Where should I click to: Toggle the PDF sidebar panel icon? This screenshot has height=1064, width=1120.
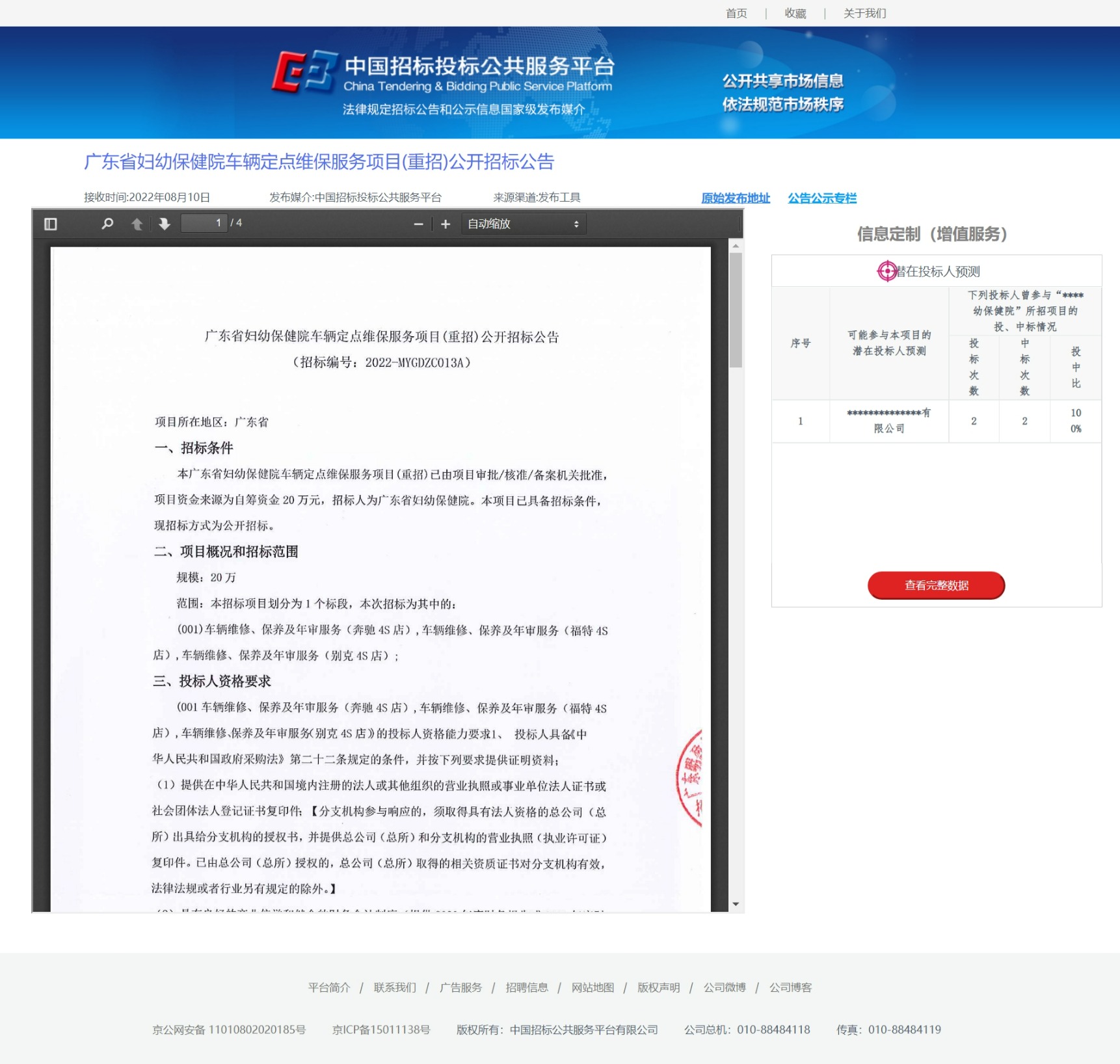(51, 224)
